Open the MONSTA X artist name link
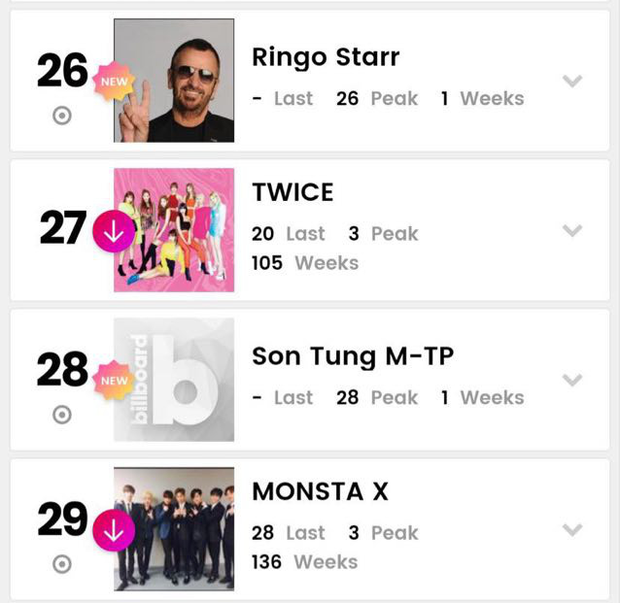 pos(320,492)
